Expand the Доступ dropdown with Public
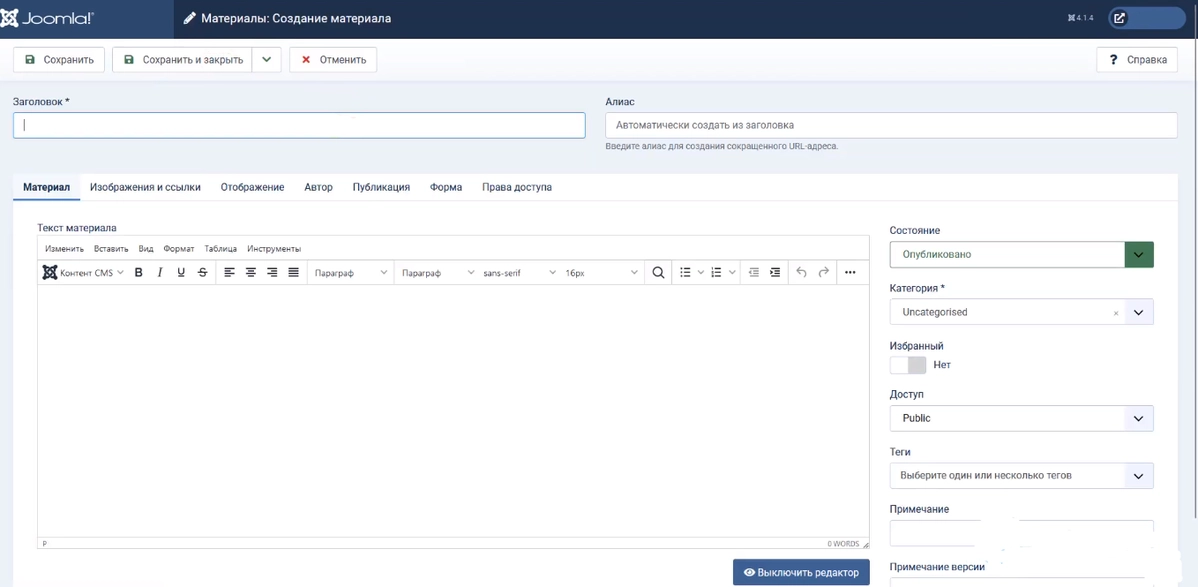This screenshot has height=587, width=1198. point(1021,418)
